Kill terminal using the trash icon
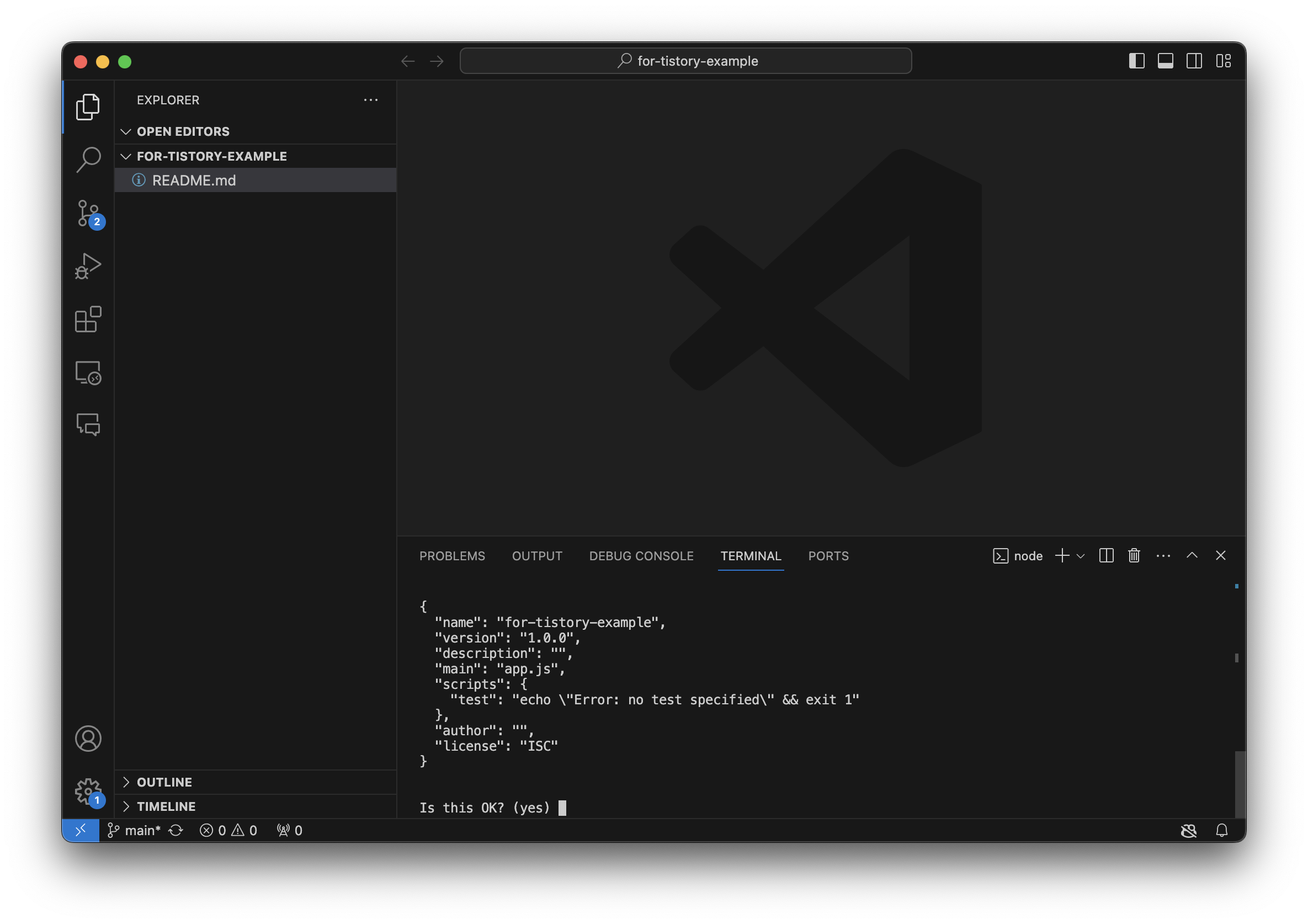Image resolution: width=1308 pixels, height=924 pixels. (x=1134, y=555)
